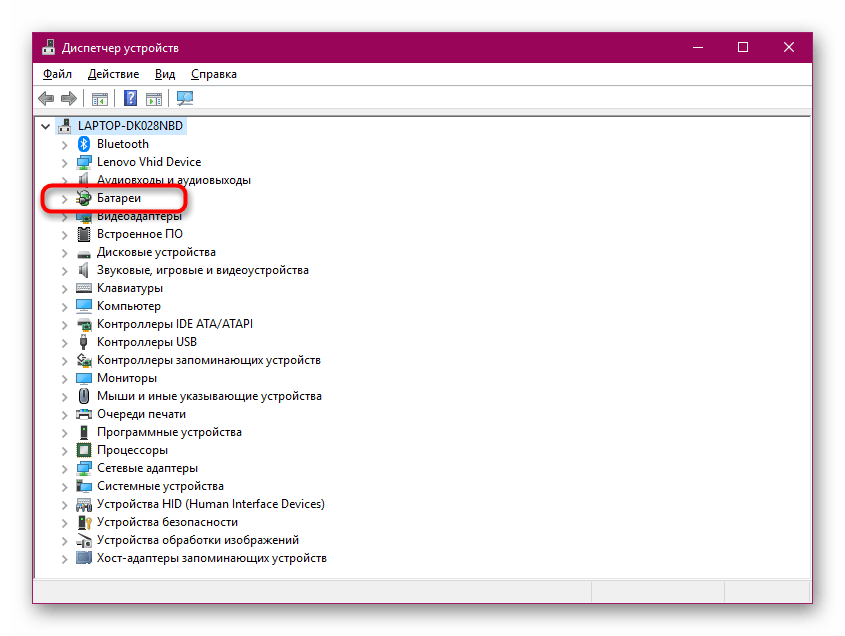Open the Справка menu
The height and width of the screenshot is (636, 845).
pos(213,74)
